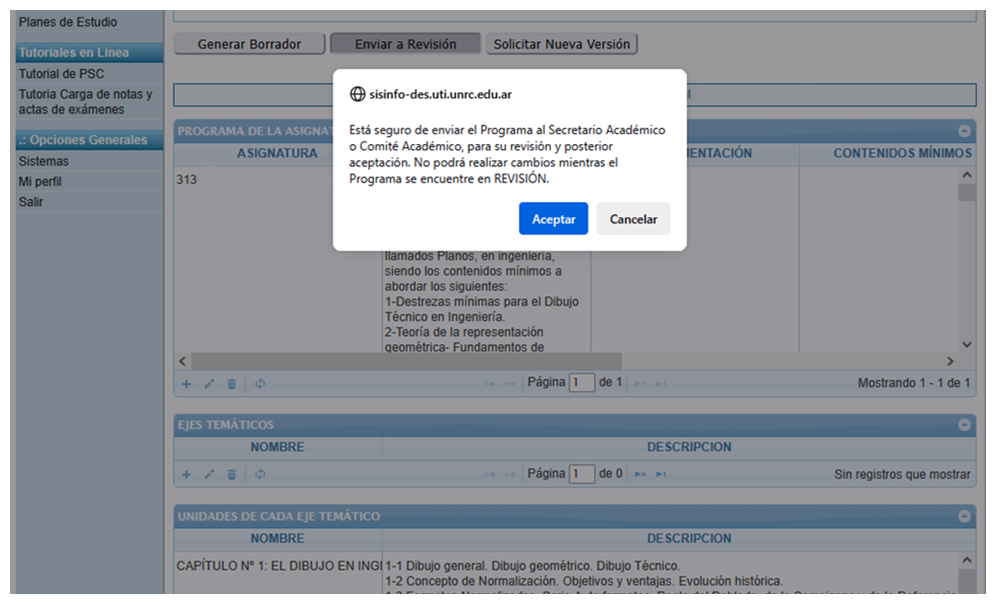Go to last page in Ejes Temáticos pager
This screenshot has height=602, width=995.
(661, 474)
